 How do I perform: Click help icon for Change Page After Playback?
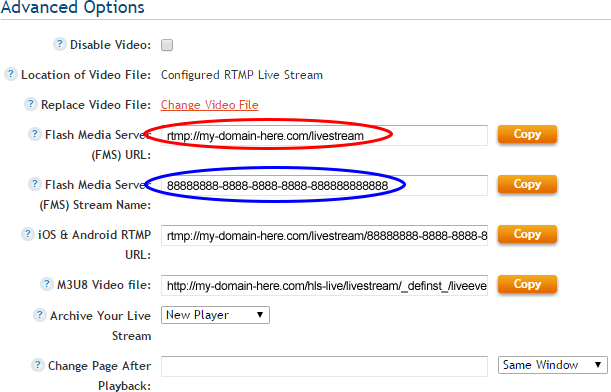37,365
